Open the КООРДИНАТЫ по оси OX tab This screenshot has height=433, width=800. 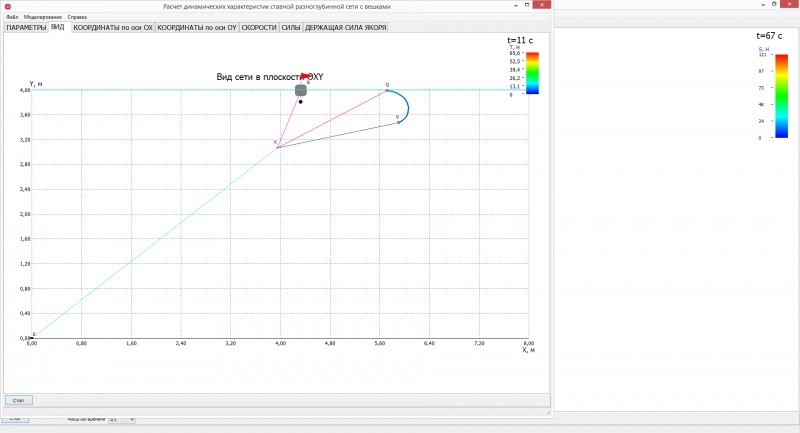point(113,28)
